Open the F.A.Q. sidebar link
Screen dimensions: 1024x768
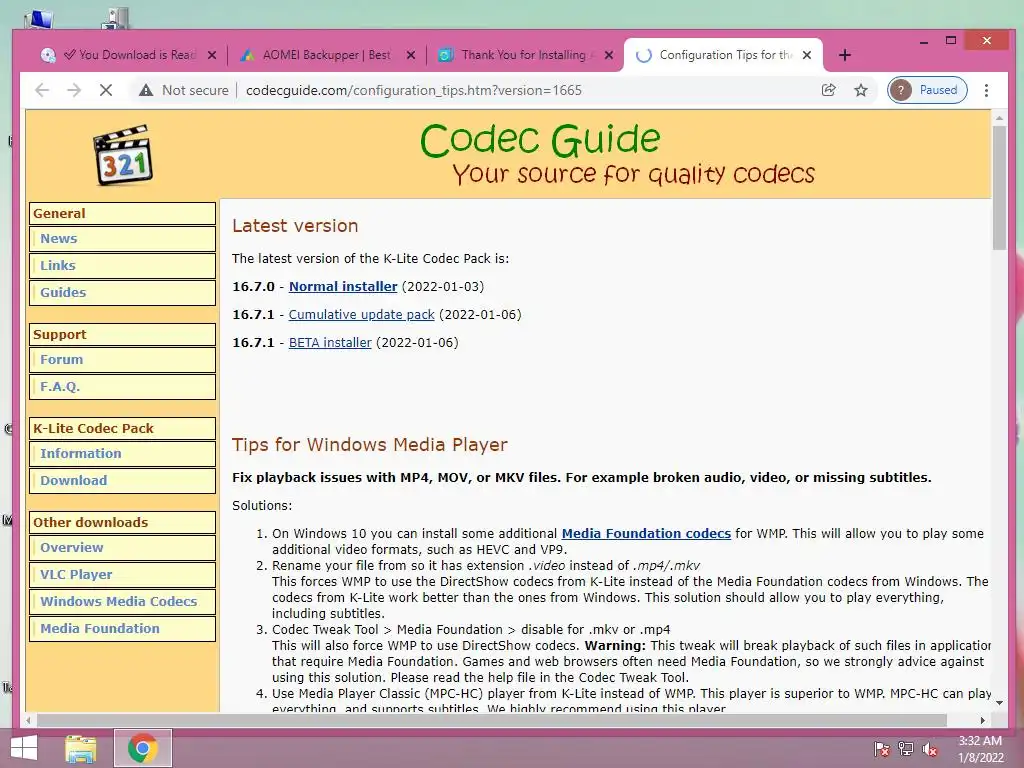(x=123, y=387)
